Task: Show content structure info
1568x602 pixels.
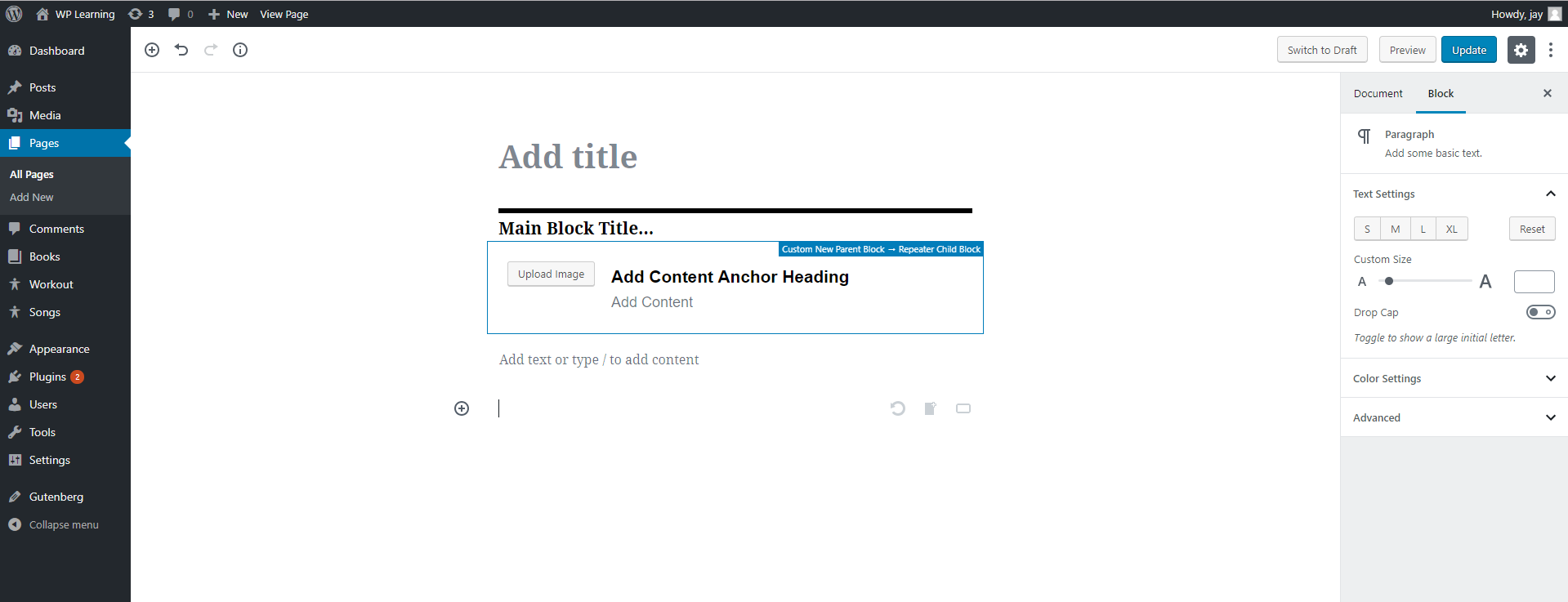Action: pyautogui.click(x=240, y=50)
